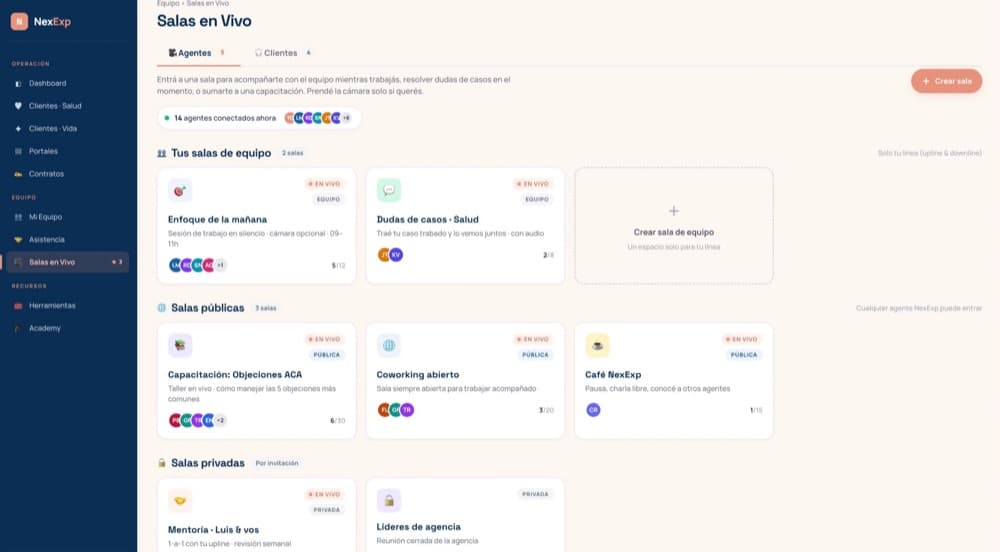The image size is (1000, 552).
Task: Click Salas privadas lock header icon
Action: pyautogui.click(x=161, y=463)
